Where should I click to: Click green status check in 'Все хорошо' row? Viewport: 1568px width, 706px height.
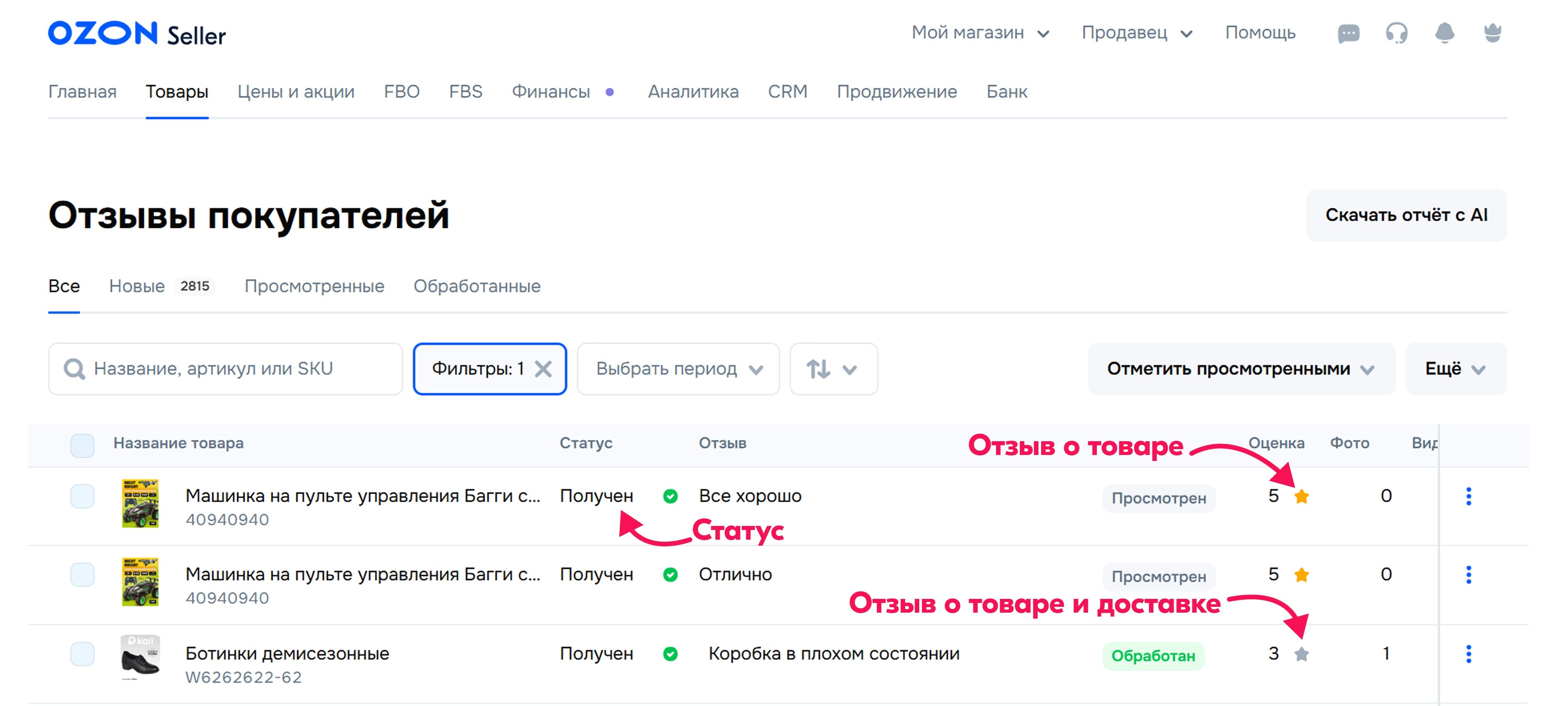(670, 497)
